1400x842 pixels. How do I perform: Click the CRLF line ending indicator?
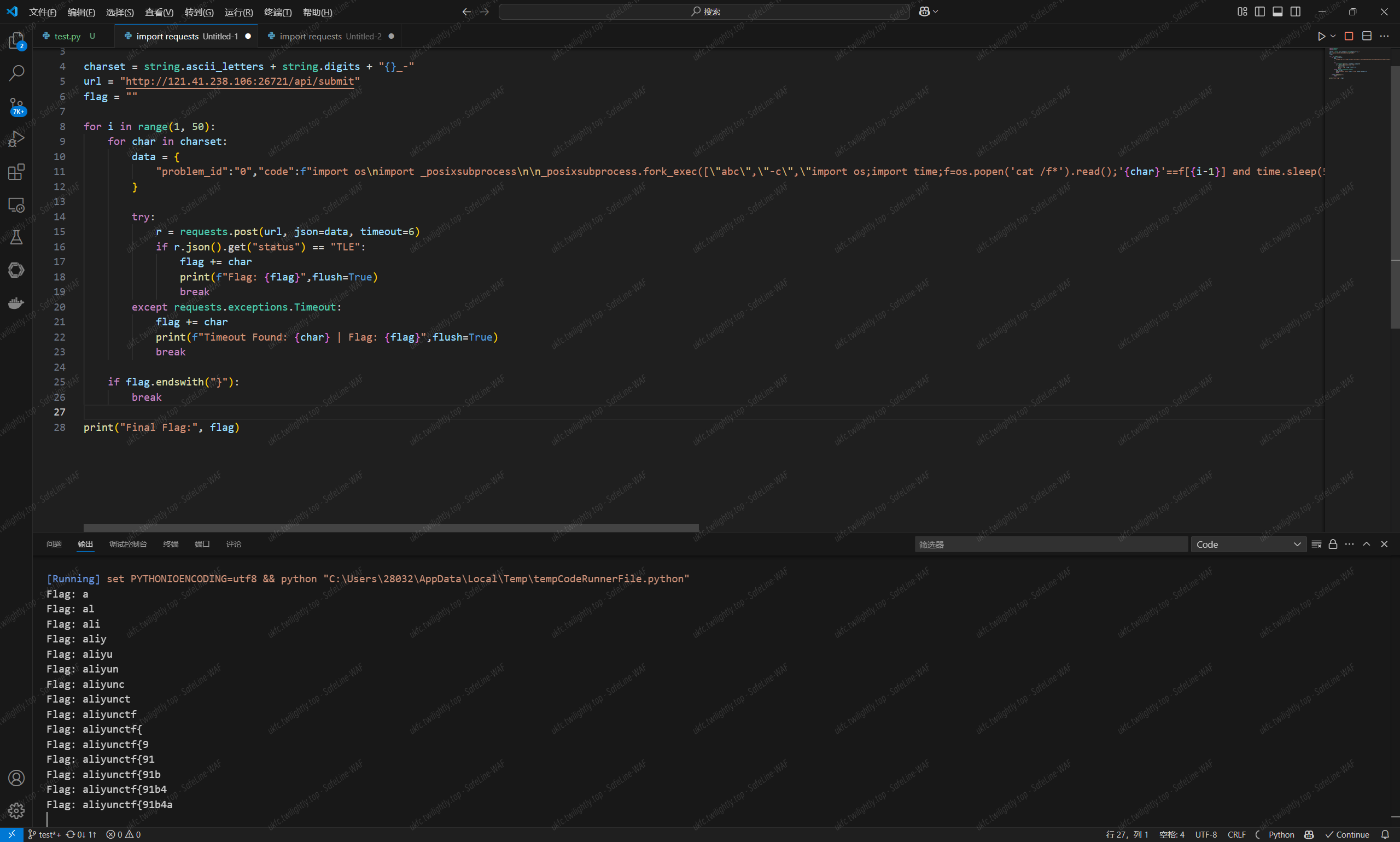(1236, 835)
